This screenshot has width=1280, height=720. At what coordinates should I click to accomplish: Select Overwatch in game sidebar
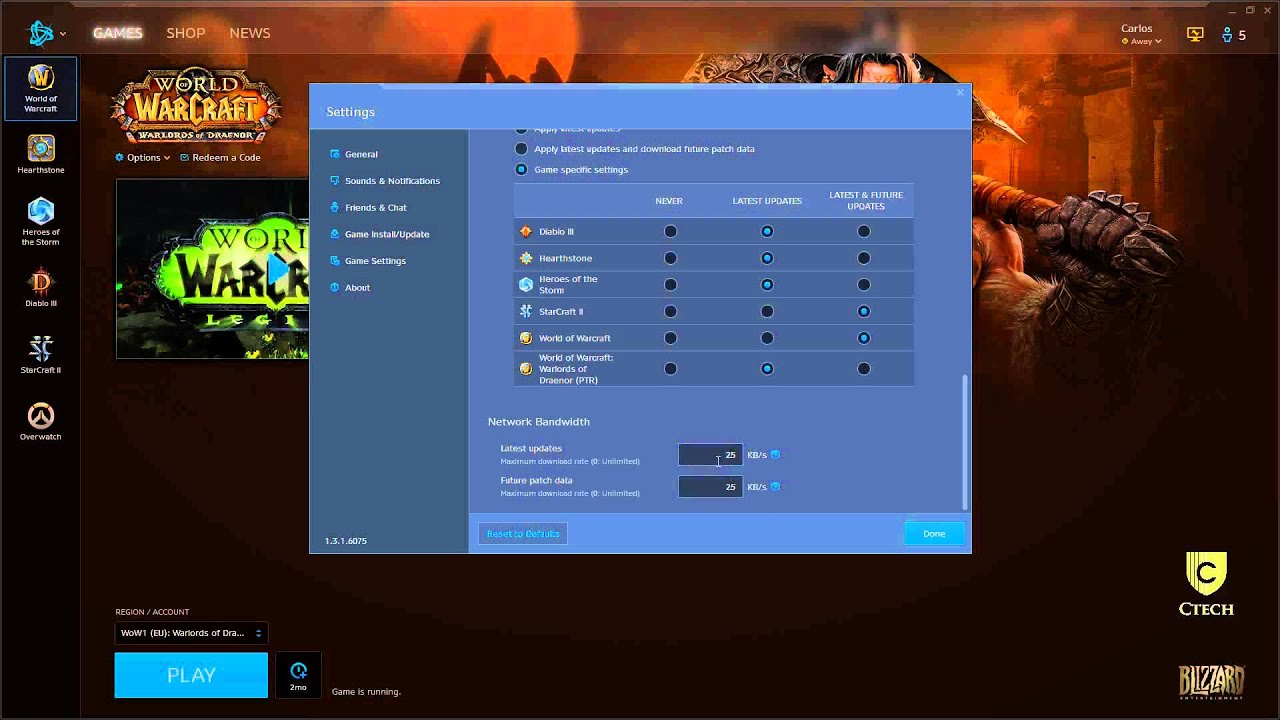pyautogui.click(x=41, y=422)
